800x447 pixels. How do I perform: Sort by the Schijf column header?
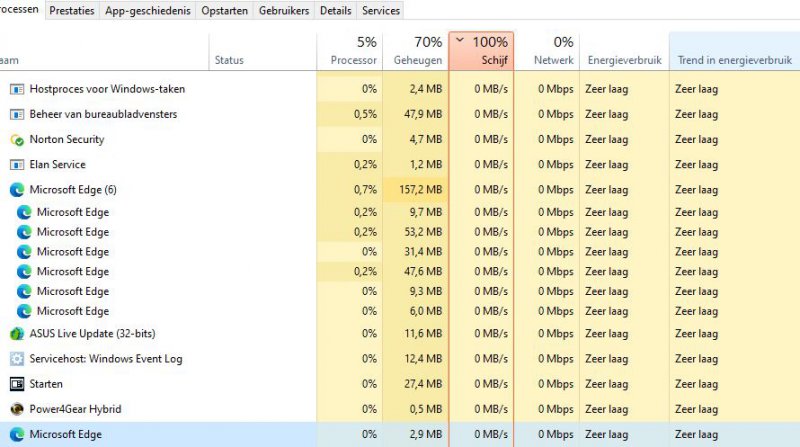tap(481, 51)
